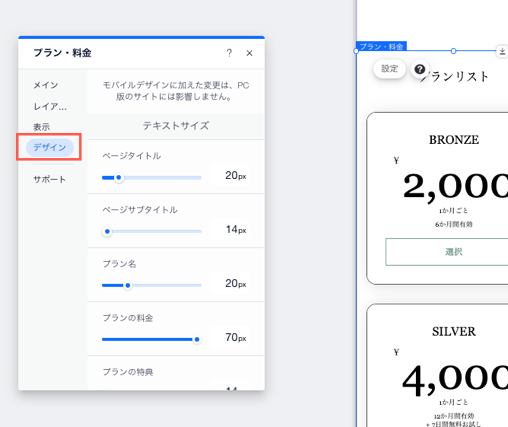Click the SILVER plan name
508x427 pixels.
pos(454,331)
